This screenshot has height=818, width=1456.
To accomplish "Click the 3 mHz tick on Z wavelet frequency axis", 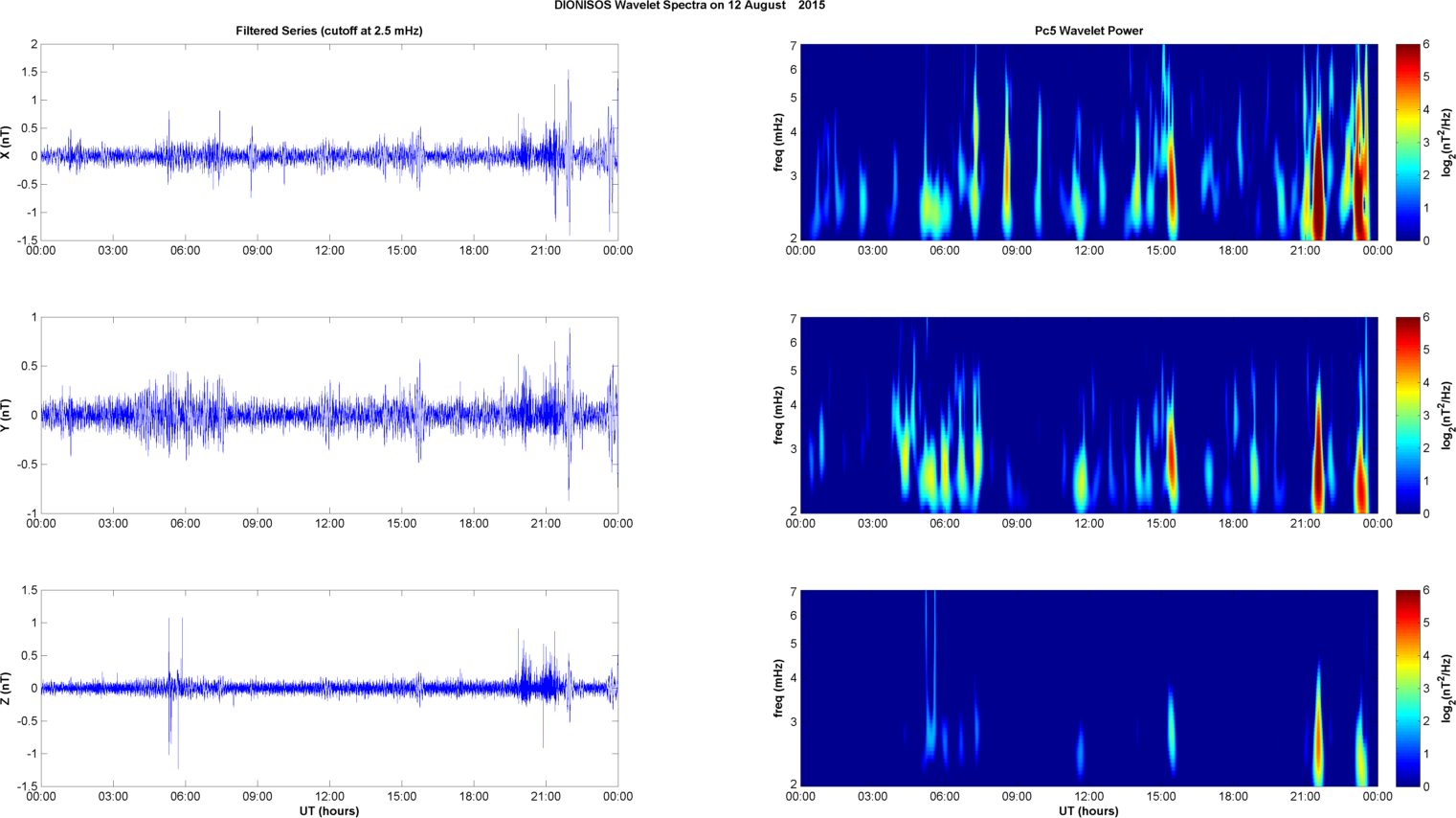I will [794, 722].
